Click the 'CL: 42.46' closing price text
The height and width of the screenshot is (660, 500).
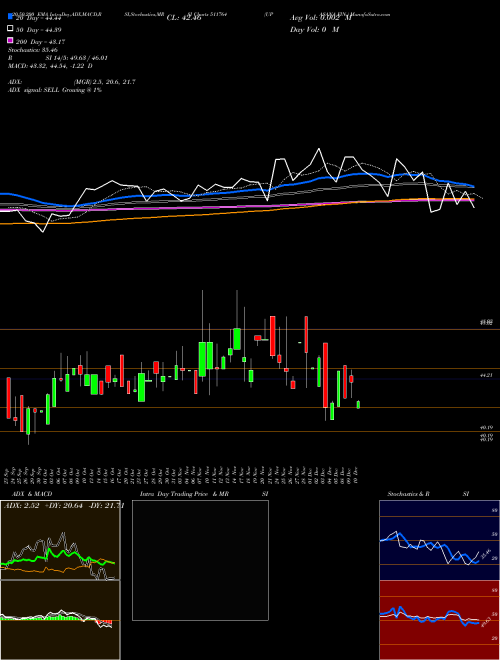(184, 18)
